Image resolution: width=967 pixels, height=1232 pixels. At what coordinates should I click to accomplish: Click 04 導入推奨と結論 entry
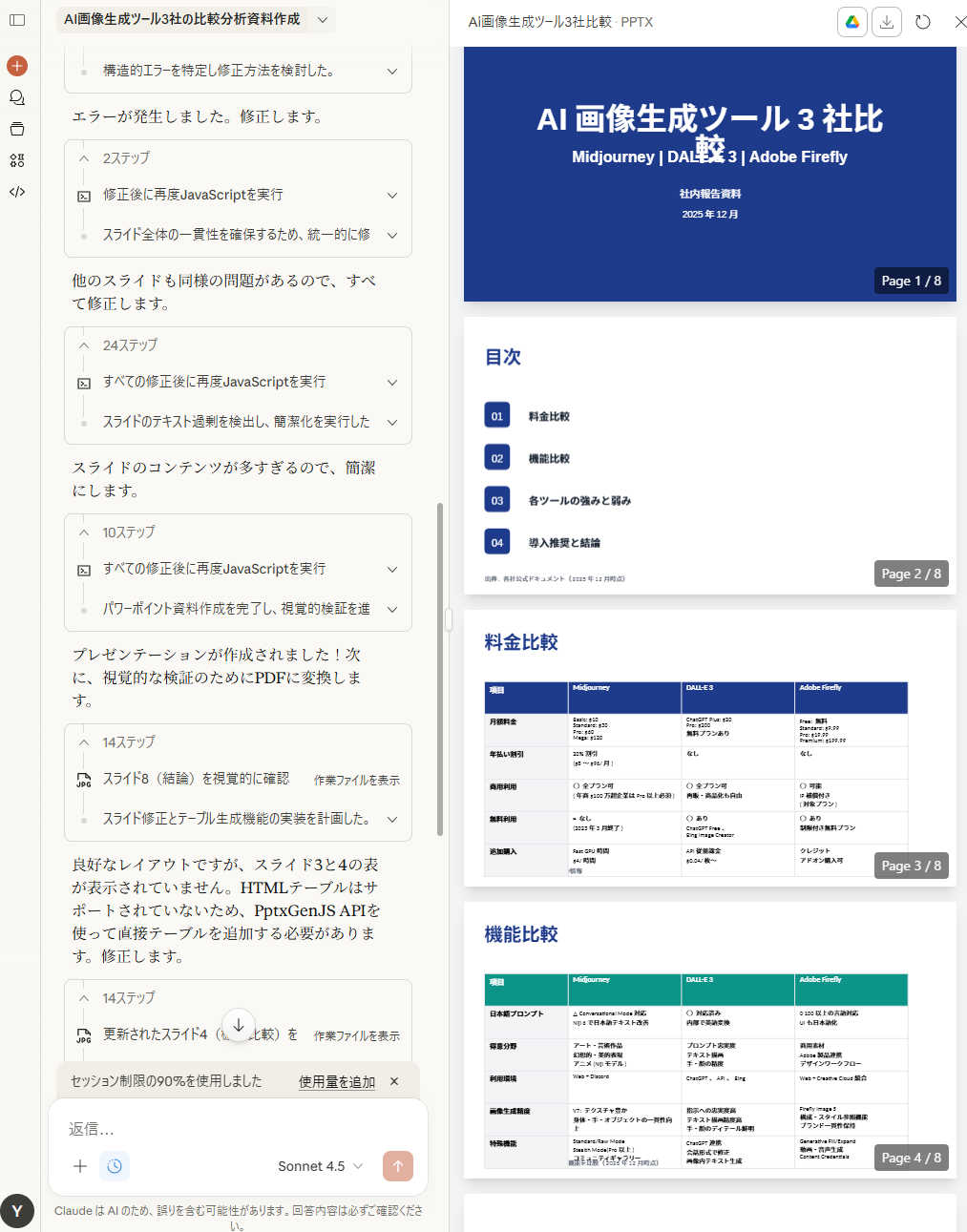pyautogui.click(x=543, y=542)
